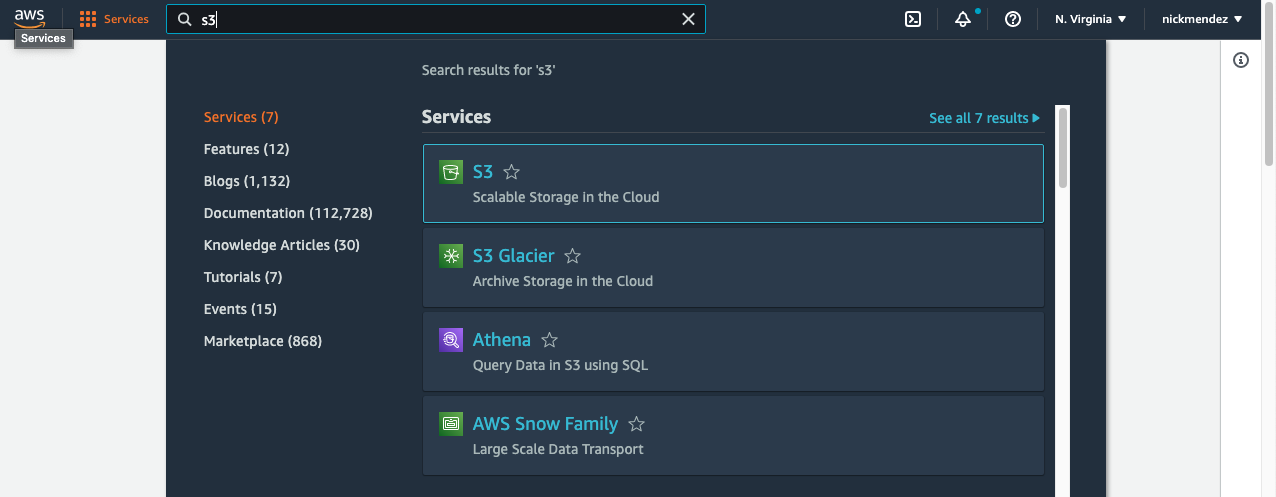Click the S3 bucket service icon
The image size is (1276, 497).
(451, 172)
